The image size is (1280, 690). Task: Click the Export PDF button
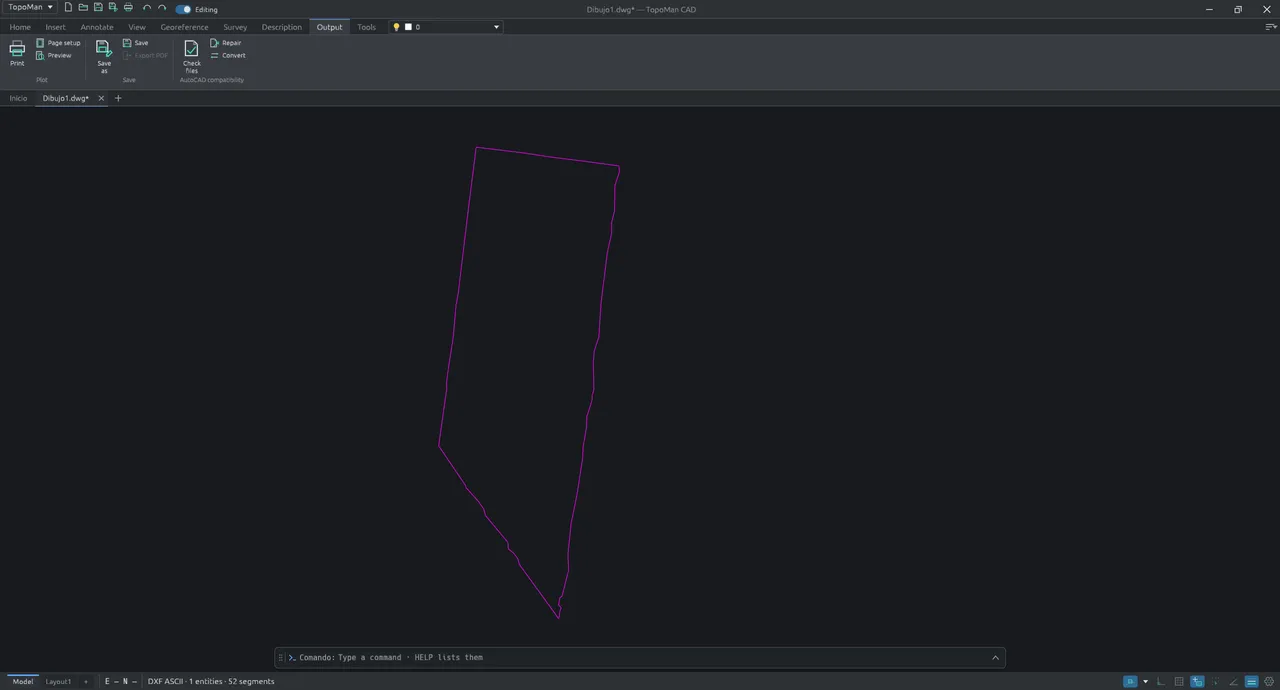(x=145, y=55)
